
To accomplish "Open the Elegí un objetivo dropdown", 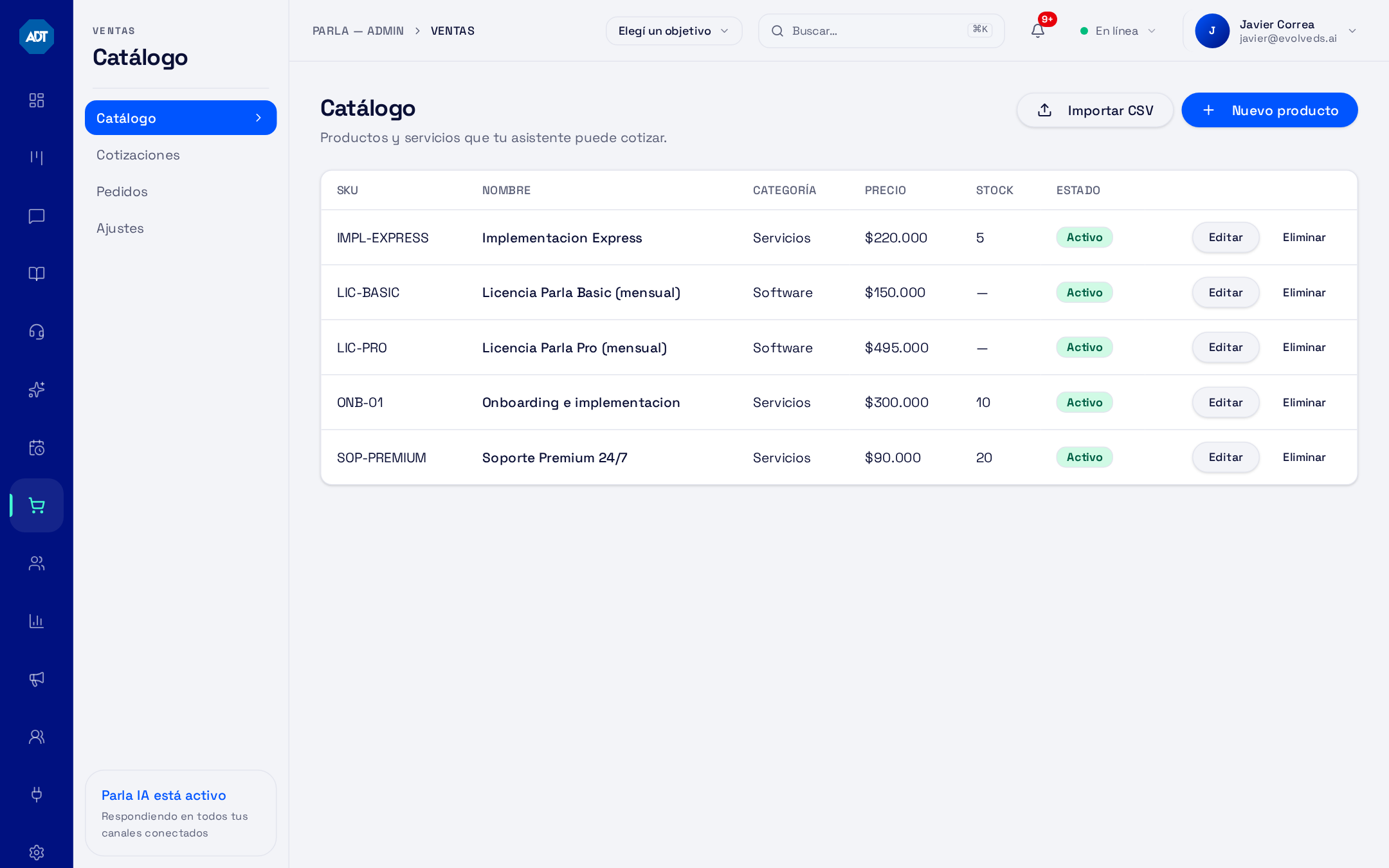I will pyautogui.click(x=674, y=31).
